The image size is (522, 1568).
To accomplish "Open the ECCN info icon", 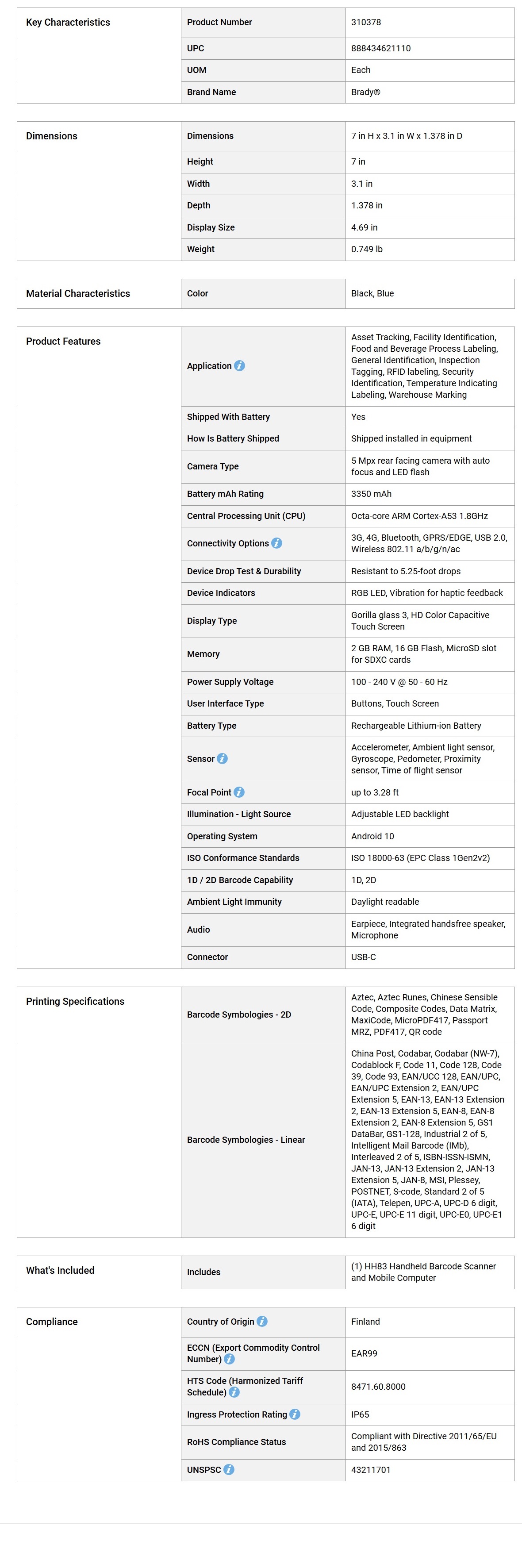I will coord(229,1359).
